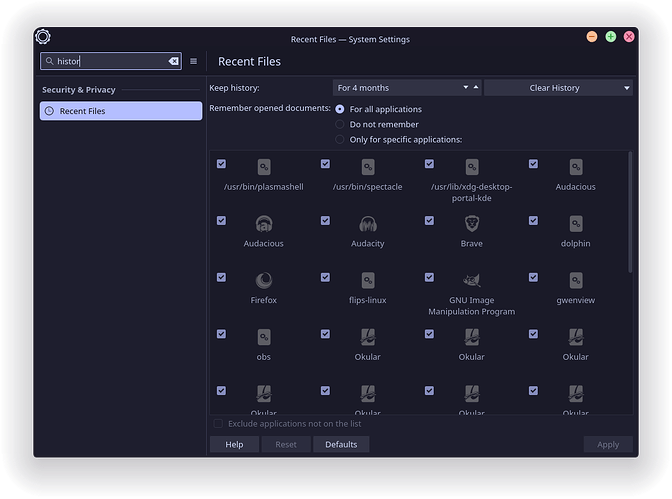Clear the search field with the backspace icon
This screenshot has height=499, width=672.
173,61
